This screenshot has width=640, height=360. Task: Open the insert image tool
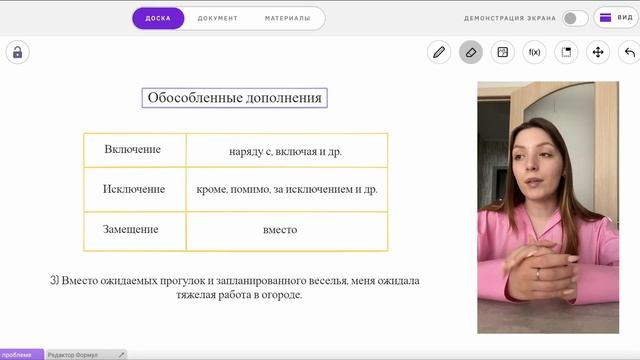(502, 52)
